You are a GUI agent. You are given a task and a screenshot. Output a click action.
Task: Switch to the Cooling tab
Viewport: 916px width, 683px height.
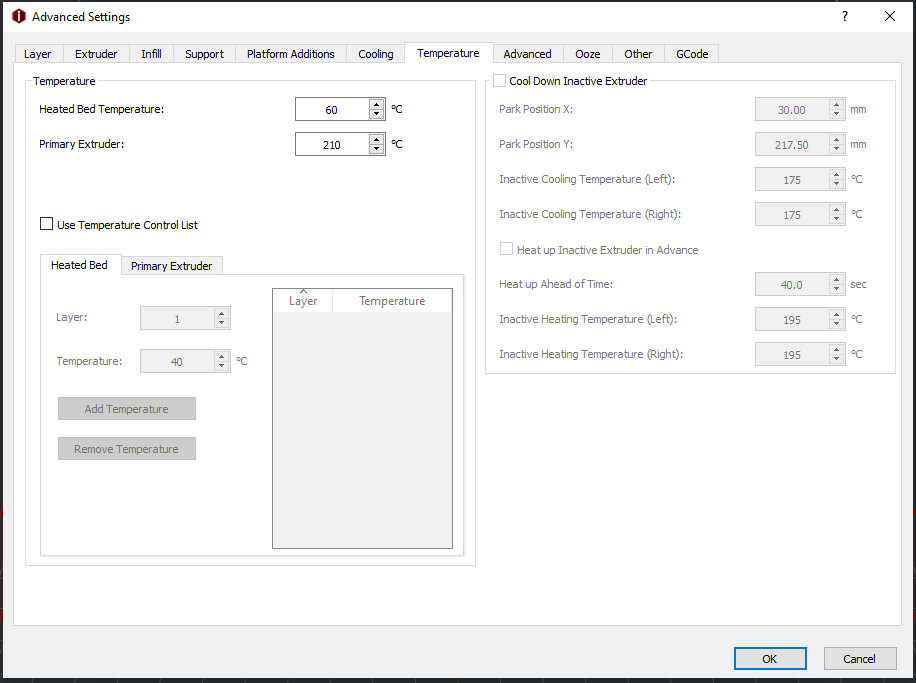pos(376,54)
